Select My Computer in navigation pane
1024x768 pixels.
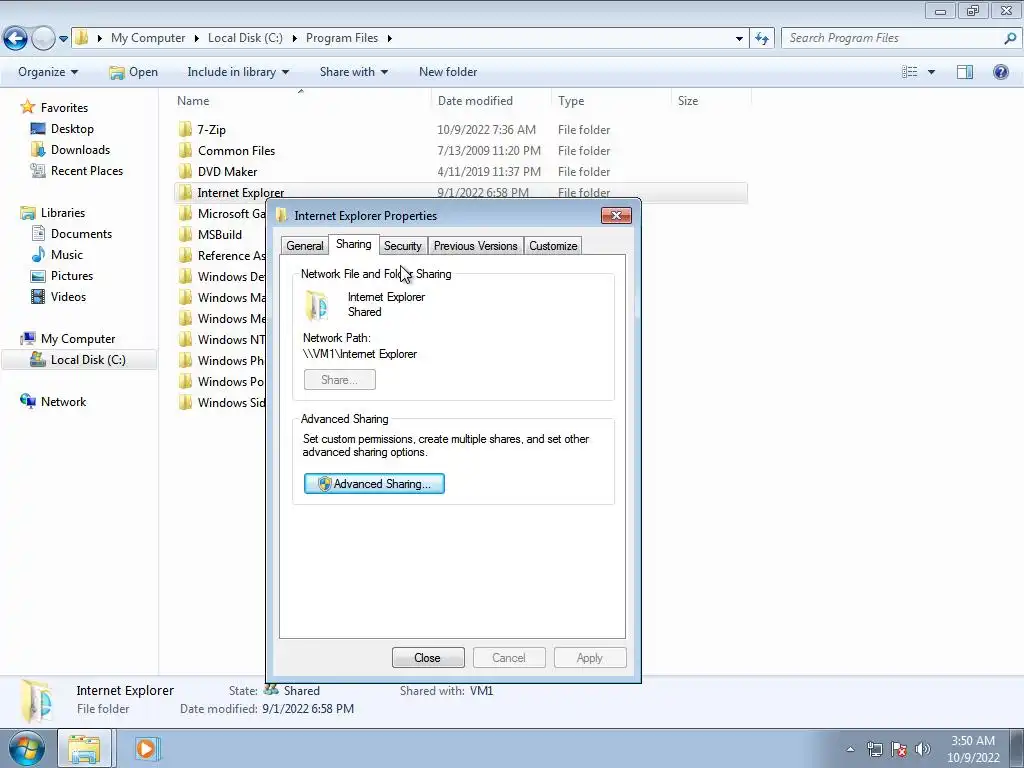(x=68, y=338)
